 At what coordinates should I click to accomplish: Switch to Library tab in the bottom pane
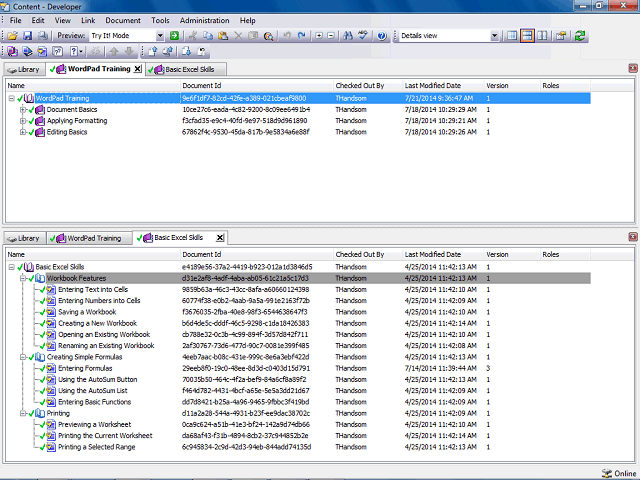point(24,238)
